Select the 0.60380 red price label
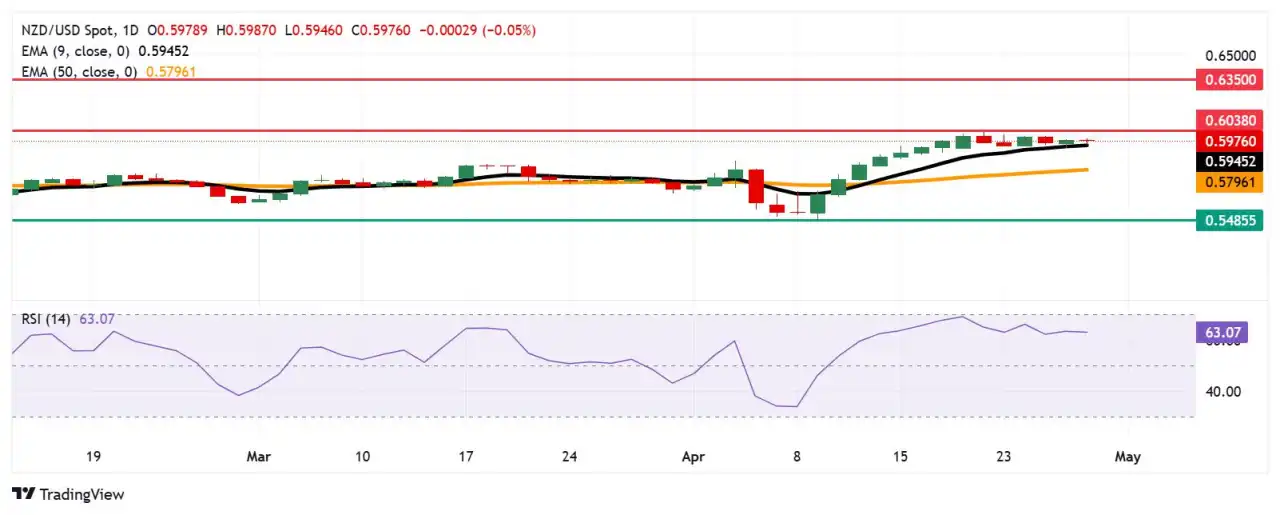Screen dimensions: 1280x515 [1229, 121]
